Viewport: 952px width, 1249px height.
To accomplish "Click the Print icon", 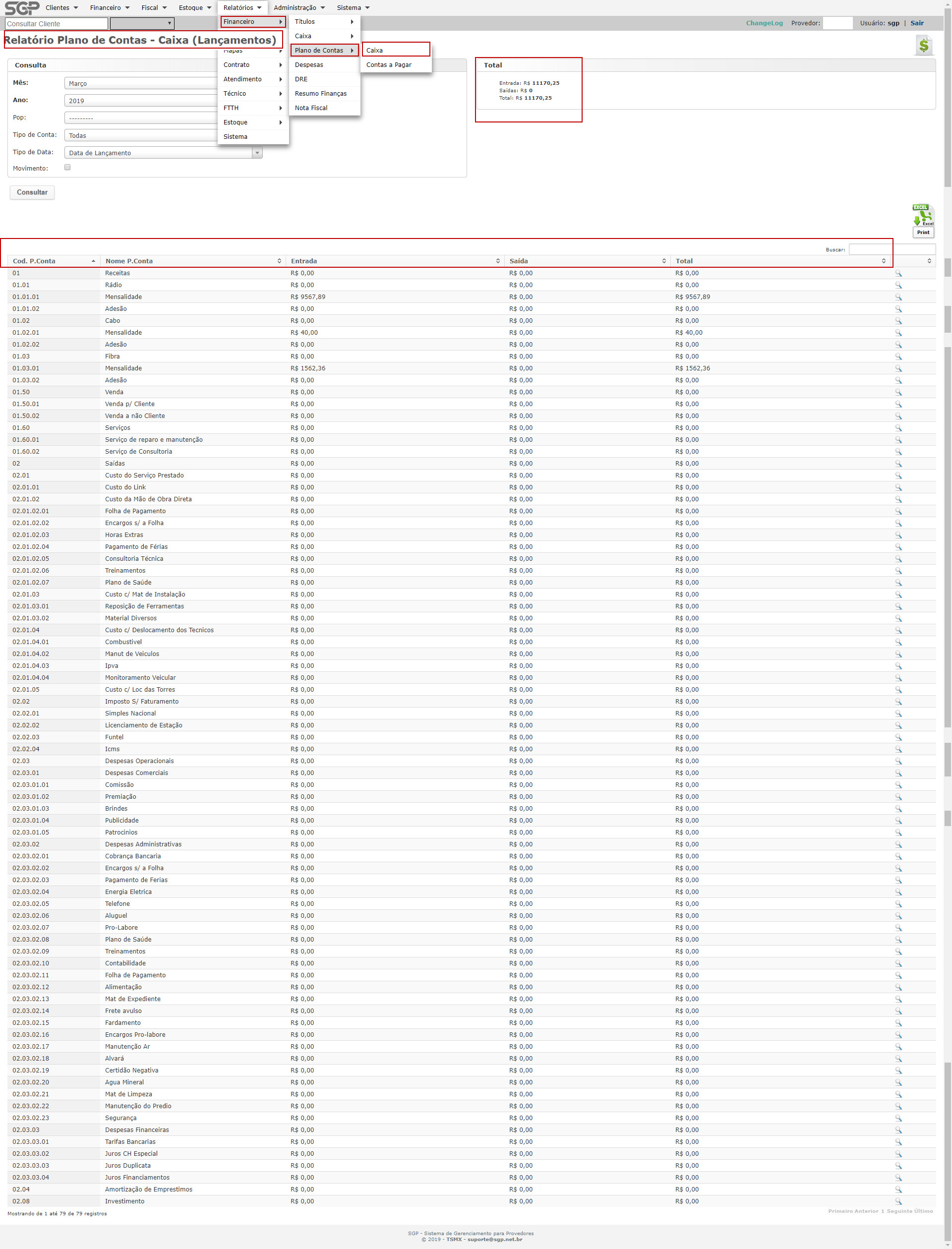I will click(x=923, y=233).
